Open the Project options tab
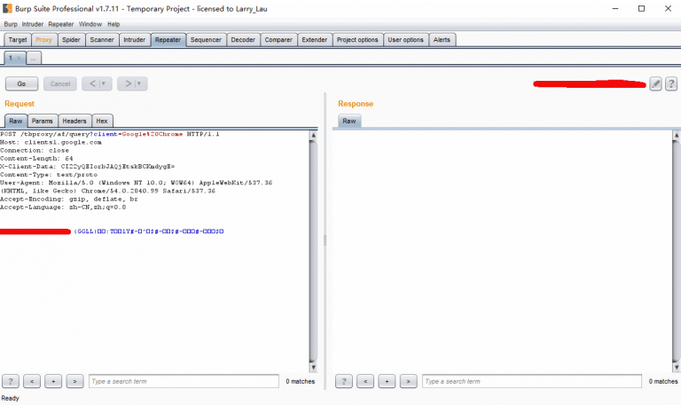694x410 pixels. pos(357,40)
